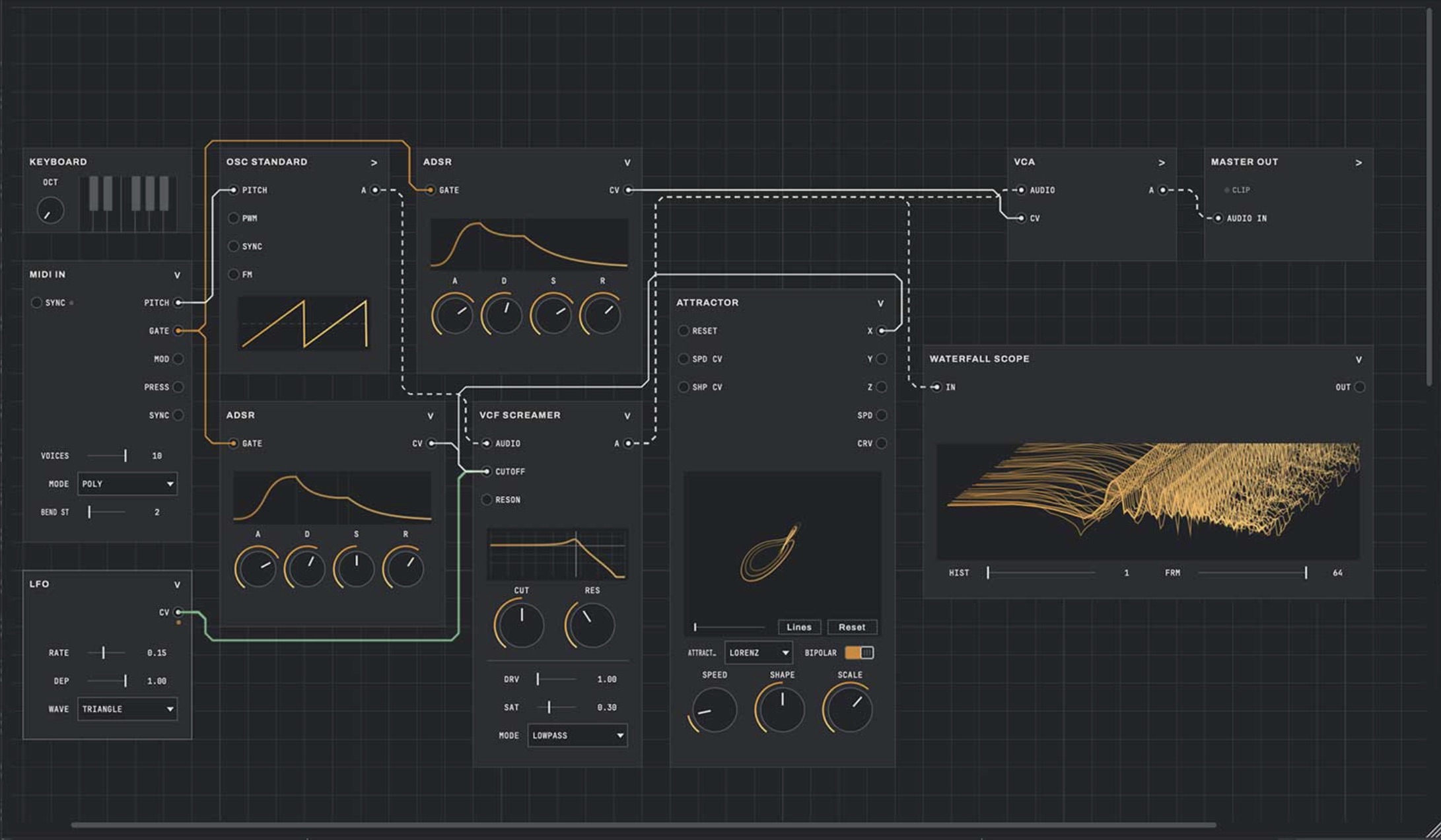Click the Waterfall Scope OUT port

pos(1360,387)
